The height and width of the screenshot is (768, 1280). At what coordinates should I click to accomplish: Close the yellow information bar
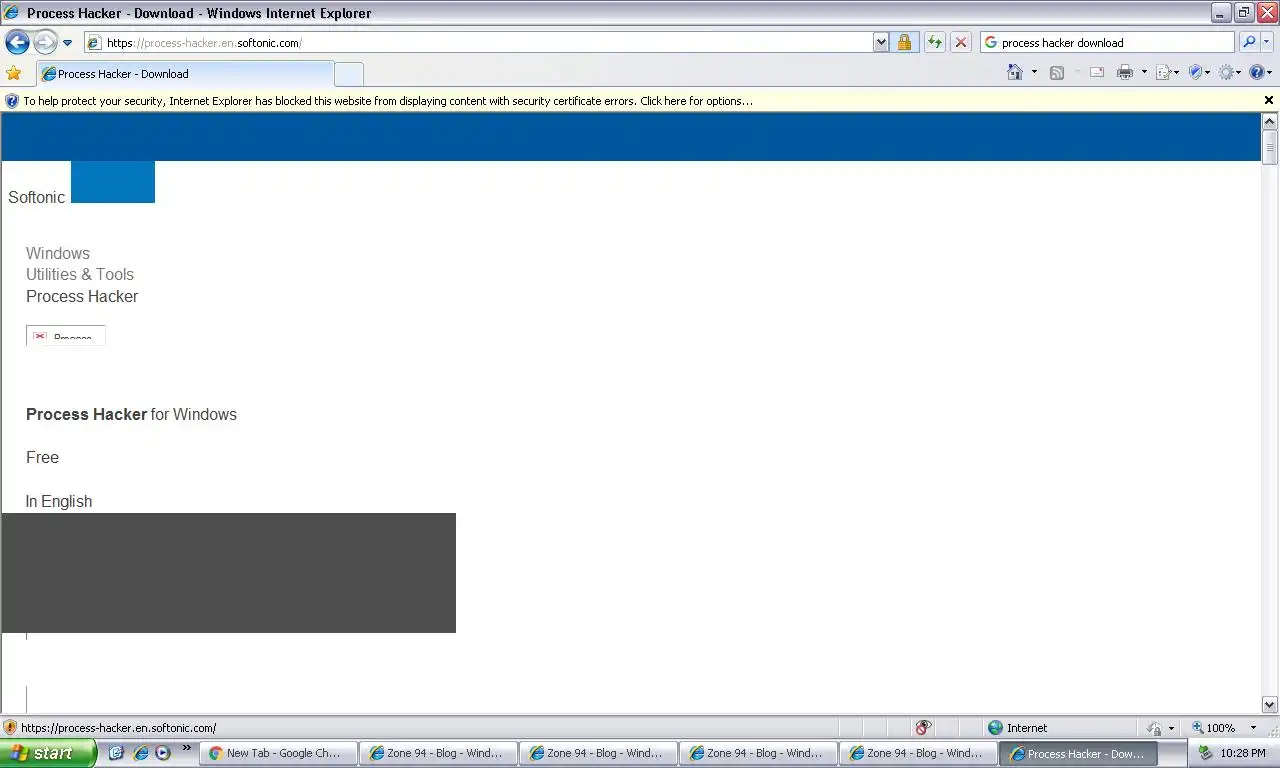click(1269, 100)
